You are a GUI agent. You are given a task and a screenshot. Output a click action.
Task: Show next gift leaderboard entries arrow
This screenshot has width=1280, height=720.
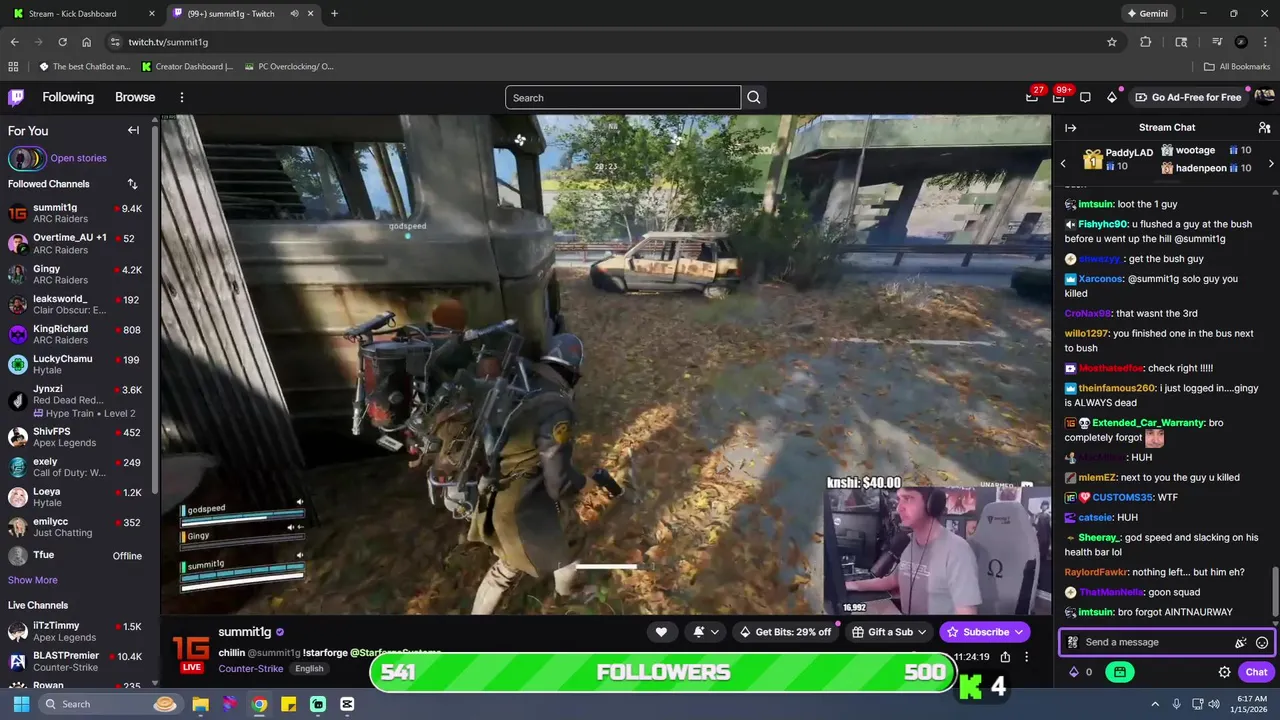tap(1271, 163)
